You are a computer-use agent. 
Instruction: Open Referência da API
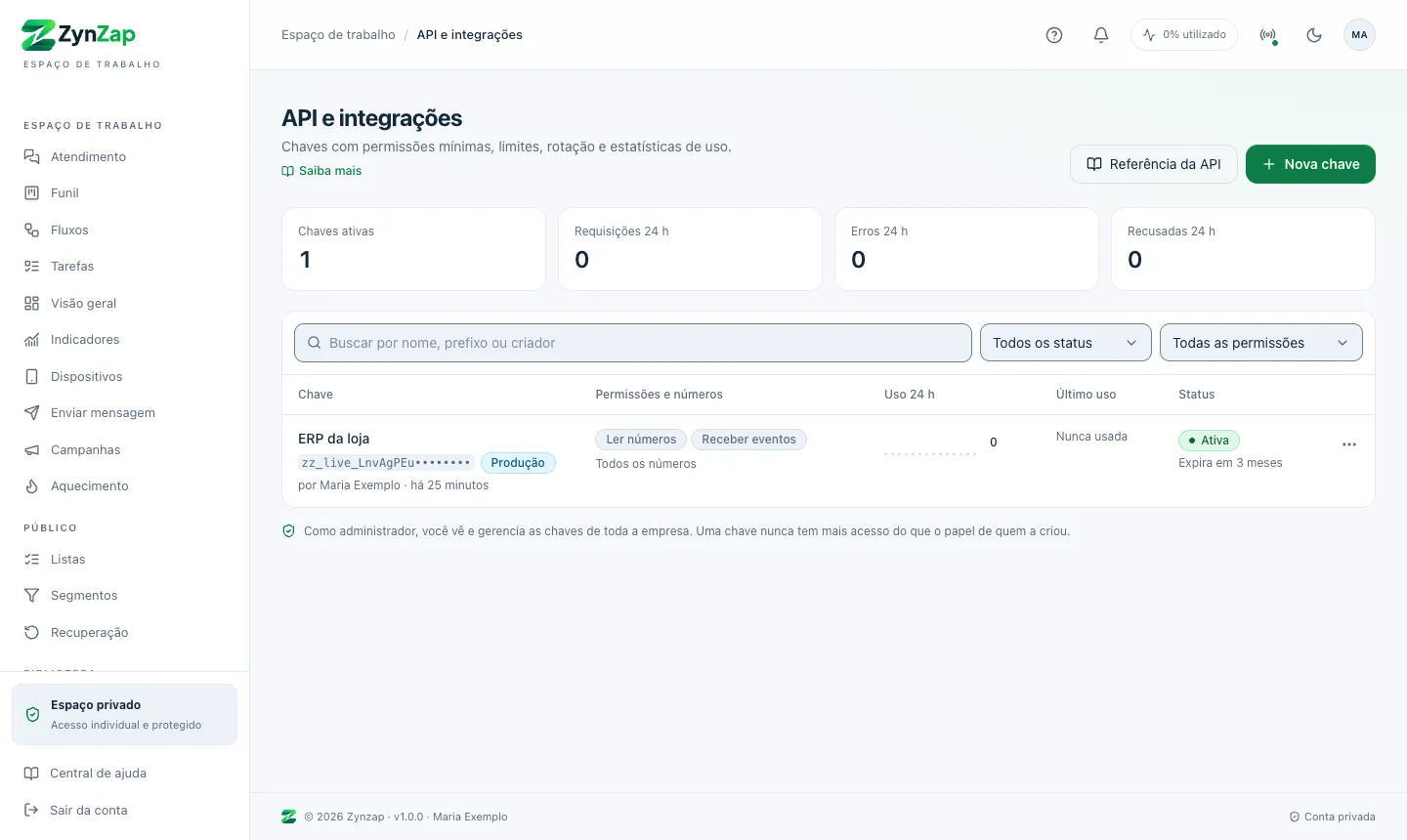click(1154, 164)
